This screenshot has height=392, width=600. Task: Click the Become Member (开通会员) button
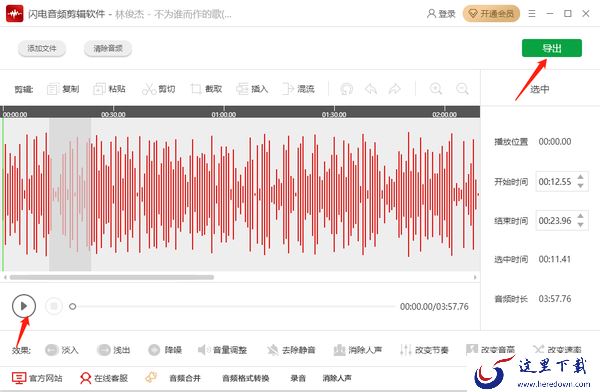point(491,14)
